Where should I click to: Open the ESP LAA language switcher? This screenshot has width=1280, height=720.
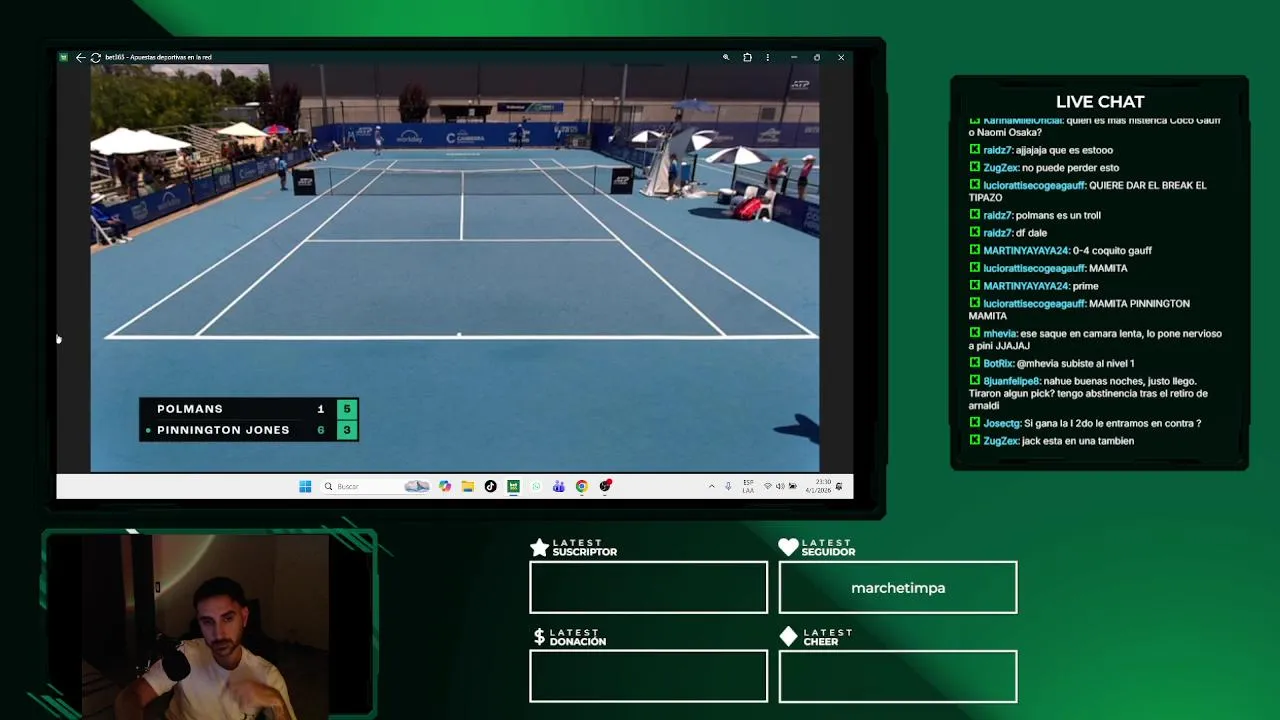coord(748,486)
